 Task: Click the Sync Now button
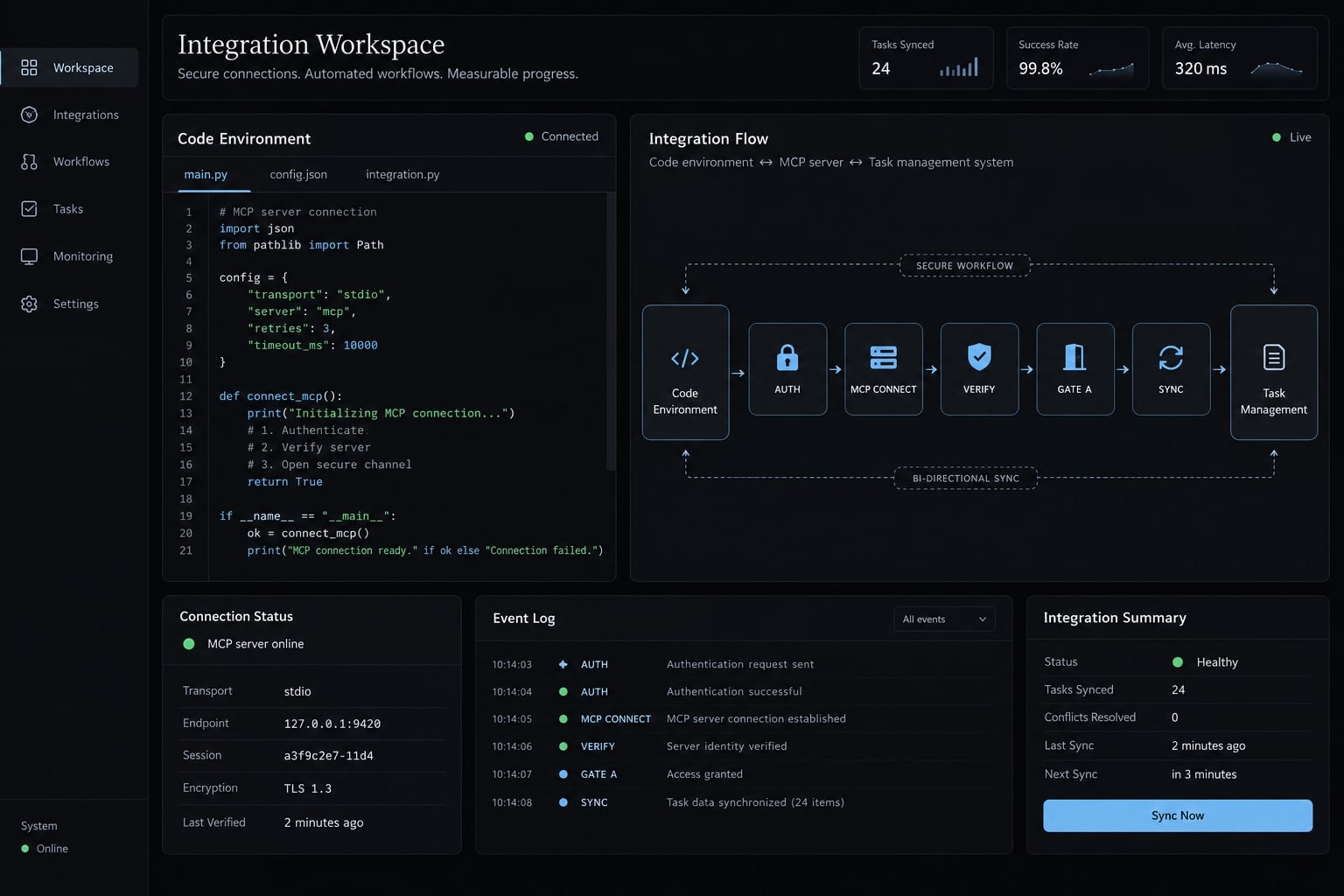1178,815
